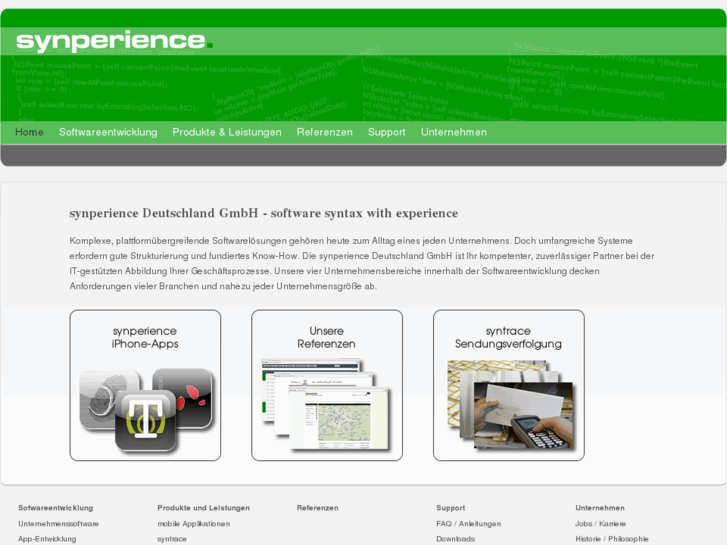Viewport: 727px width, 545px height.
Task: Go to Referenzen in the navigation bar
Action: coord(325,132)
